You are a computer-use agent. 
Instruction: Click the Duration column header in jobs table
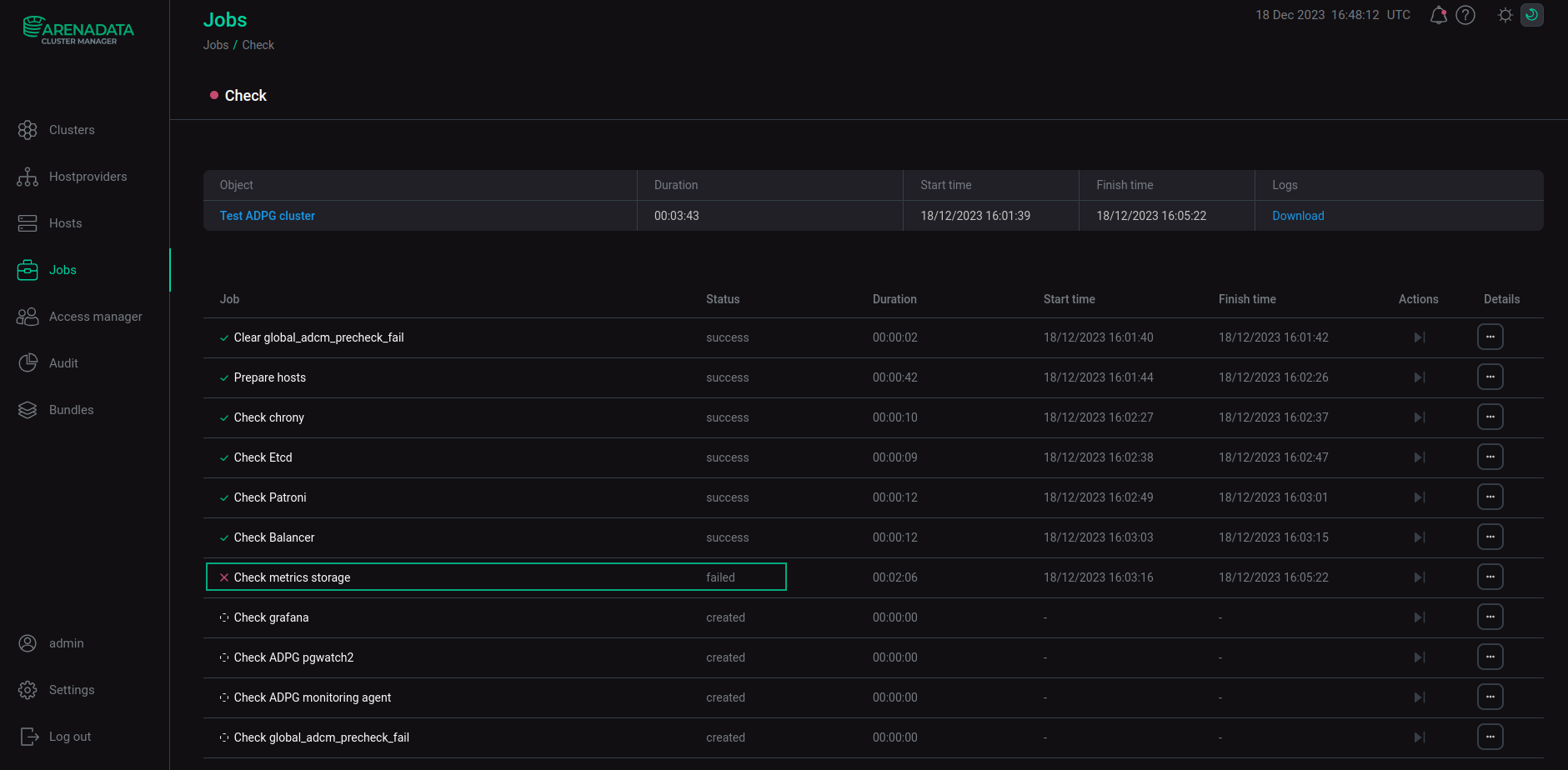894,299
